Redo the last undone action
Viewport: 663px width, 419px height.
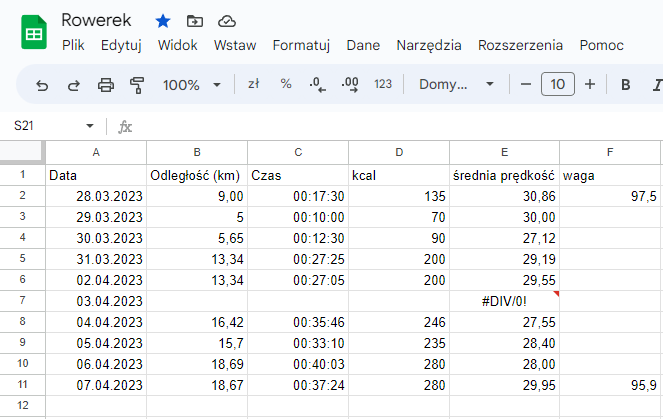tap(73, 85)
